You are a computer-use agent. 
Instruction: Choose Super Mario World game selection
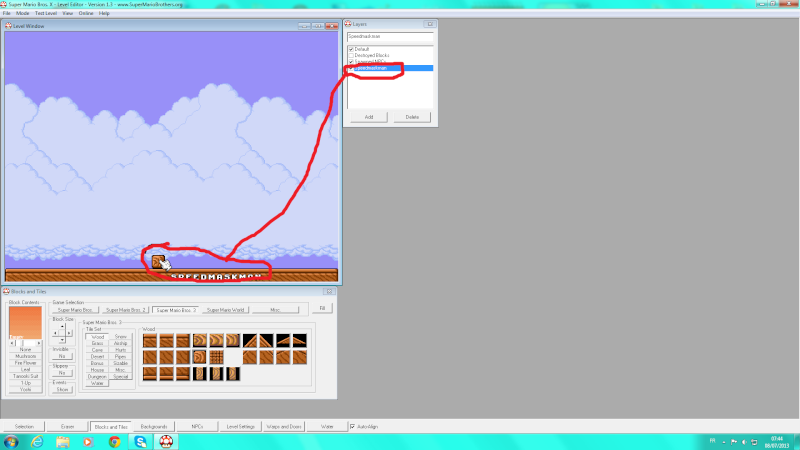tap(226, 310)
